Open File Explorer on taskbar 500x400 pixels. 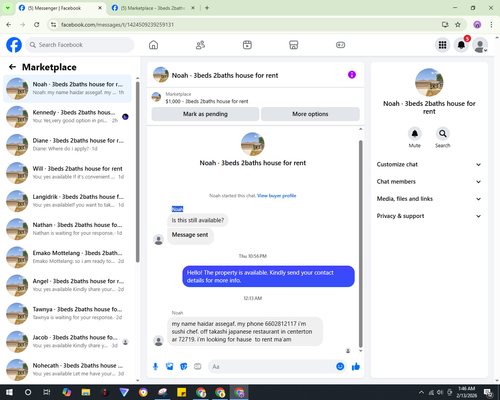click(x=86, y=392)
